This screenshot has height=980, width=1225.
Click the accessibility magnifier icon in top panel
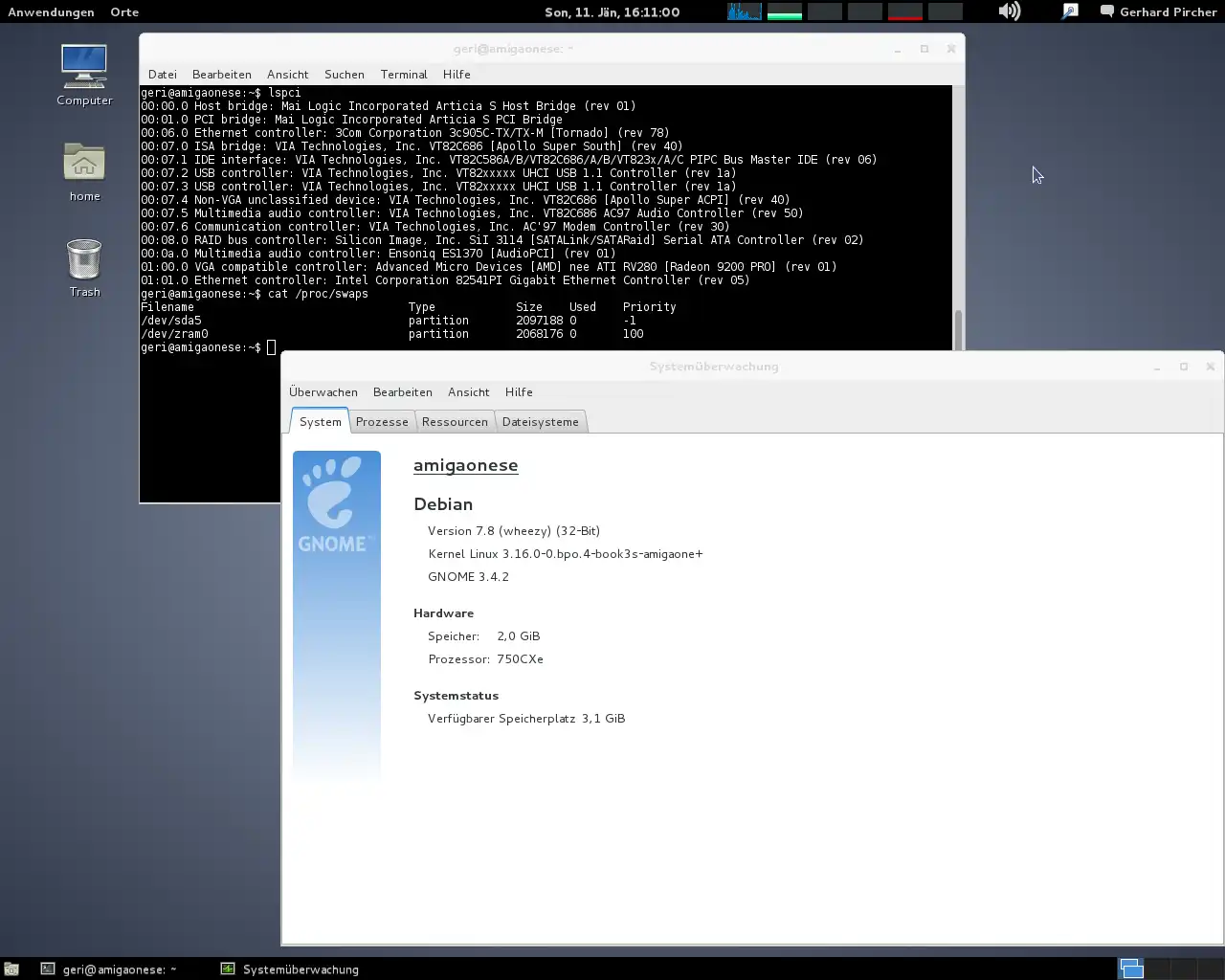(x=1070, y=11)
